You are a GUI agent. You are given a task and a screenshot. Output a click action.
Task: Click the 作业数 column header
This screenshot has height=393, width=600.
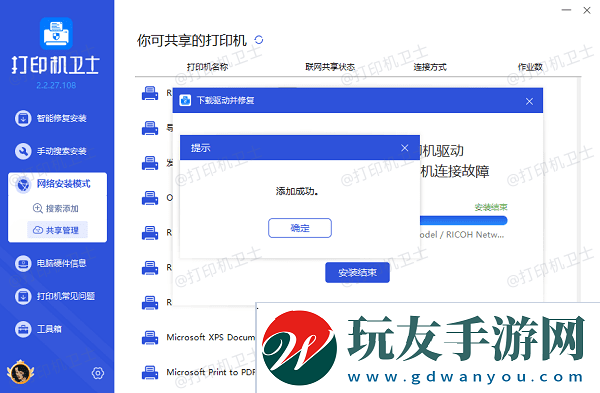(530, 67)
